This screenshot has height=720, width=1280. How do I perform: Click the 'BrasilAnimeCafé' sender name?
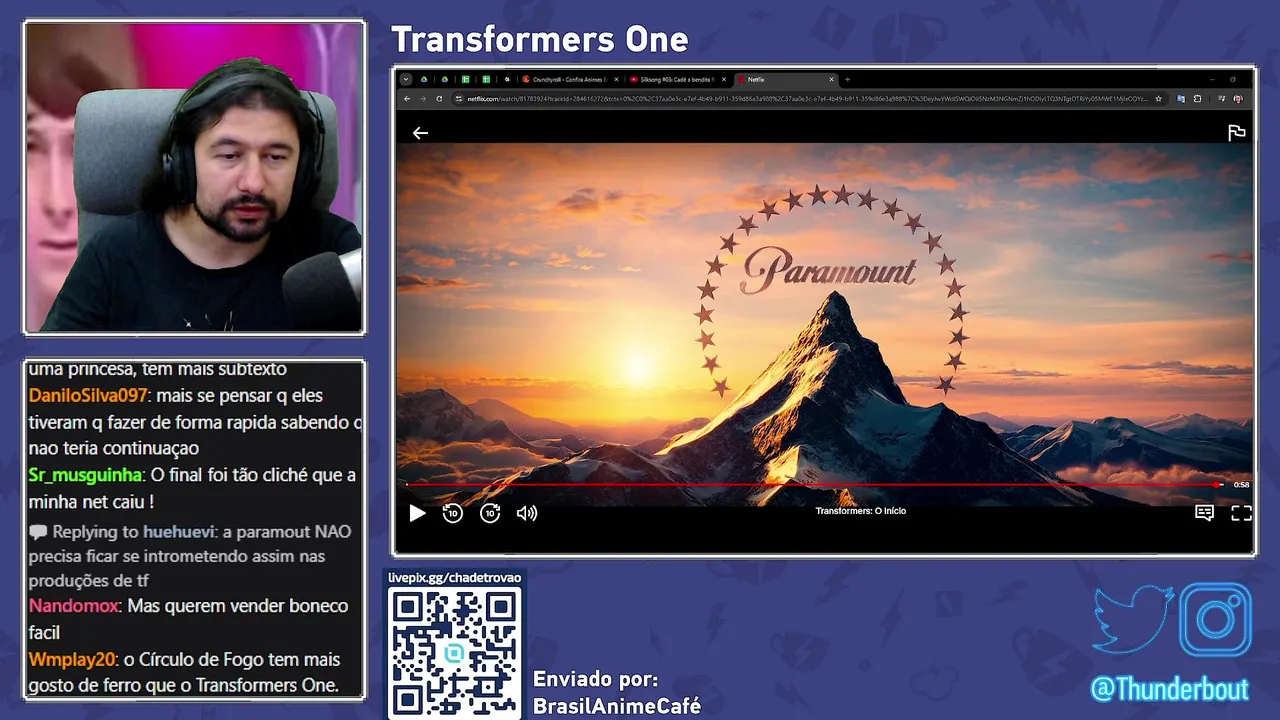tap(617, 706)
